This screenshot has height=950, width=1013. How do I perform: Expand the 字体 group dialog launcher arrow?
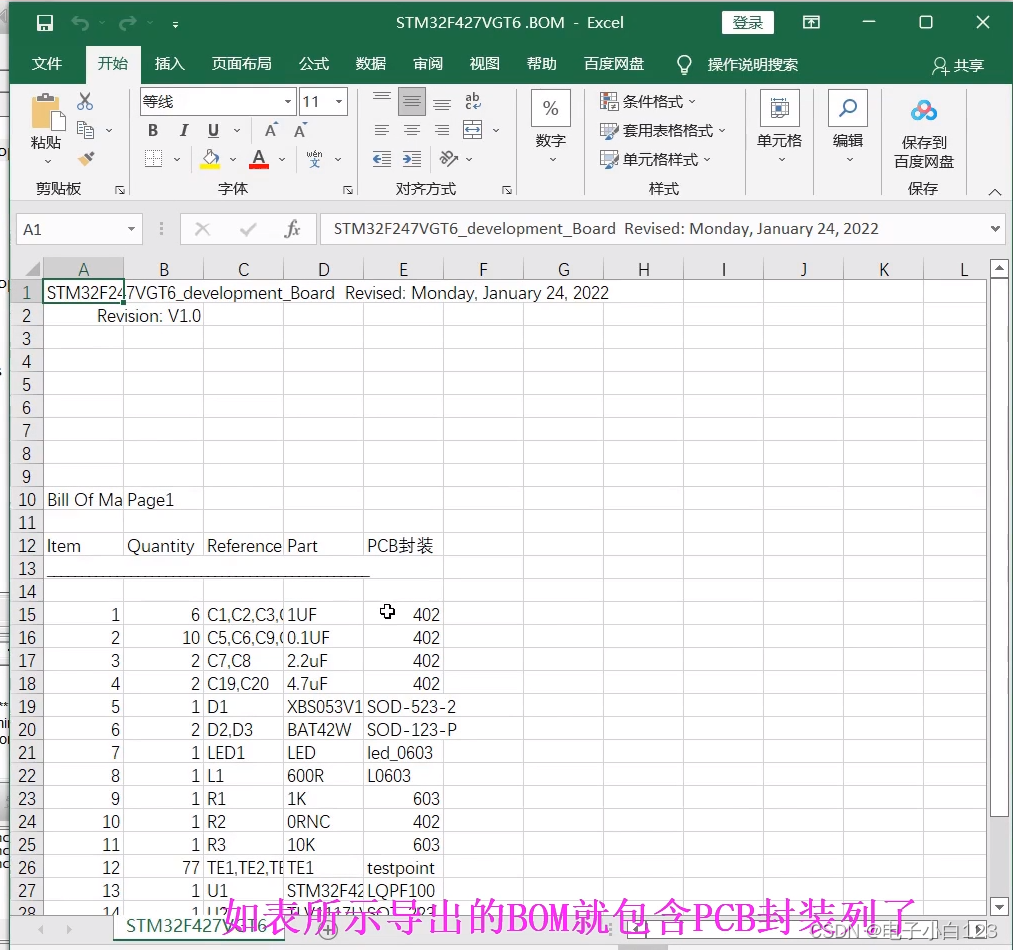[348, 188]
